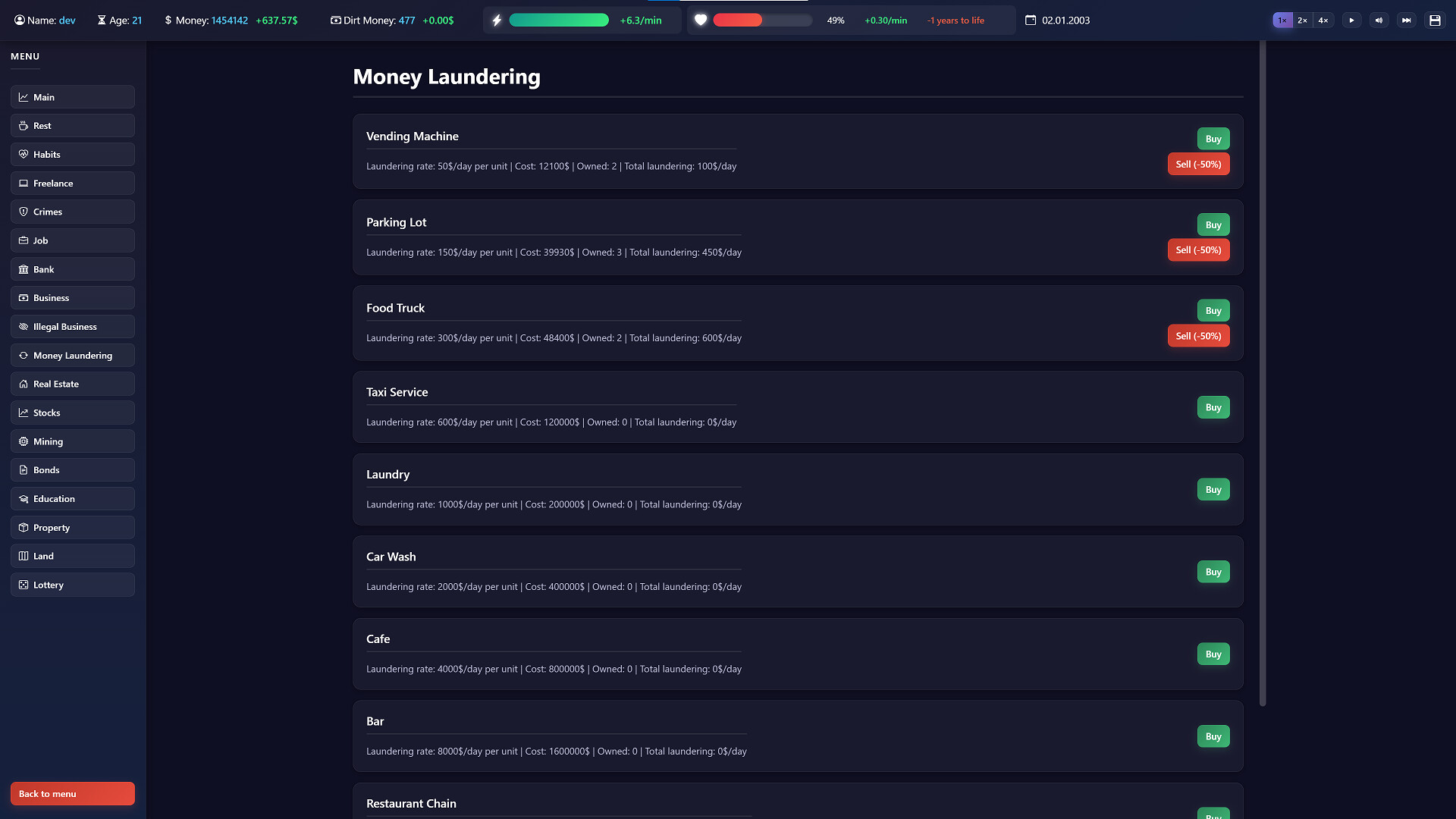Buy a Taxi Service unit
This screenshot has height=819, width=1456.
1213,407
